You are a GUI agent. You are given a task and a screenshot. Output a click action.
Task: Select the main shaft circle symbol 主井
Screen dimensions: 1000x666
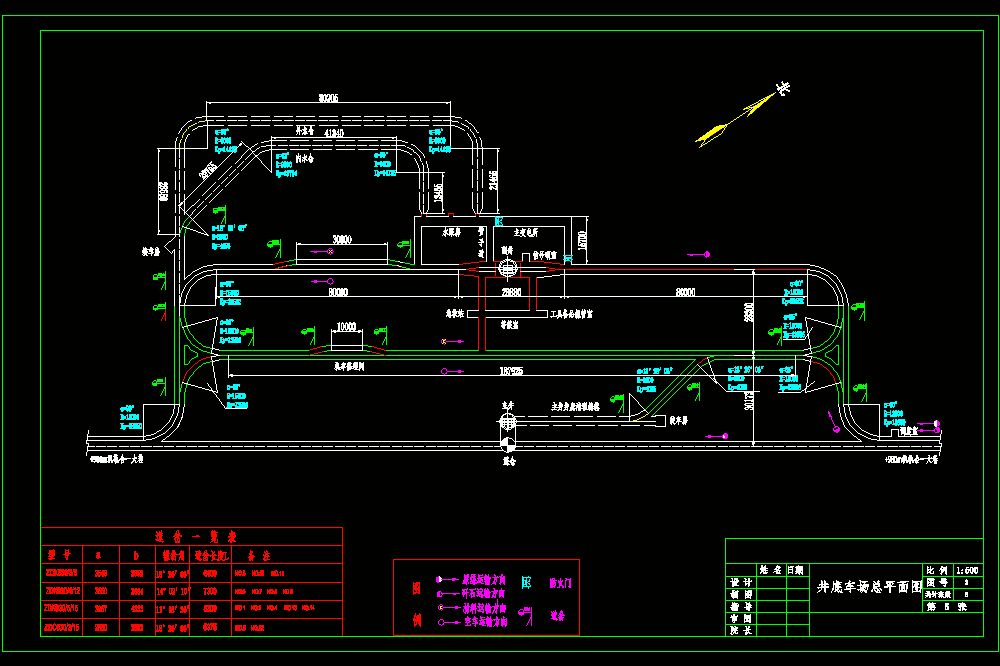pos(507,421)
